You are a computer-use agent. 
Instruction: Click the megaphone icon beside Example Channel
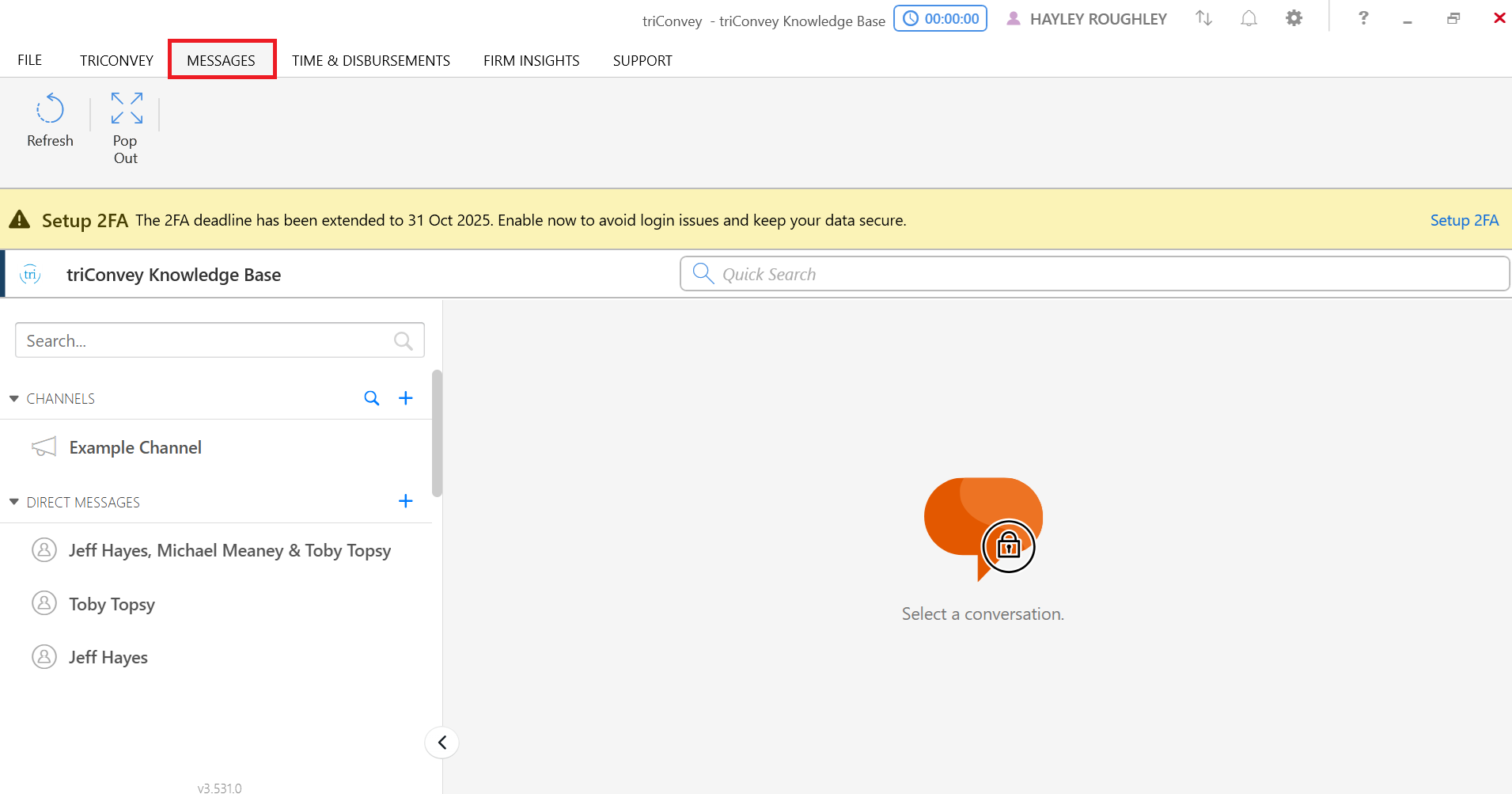[x=44, y=447]
